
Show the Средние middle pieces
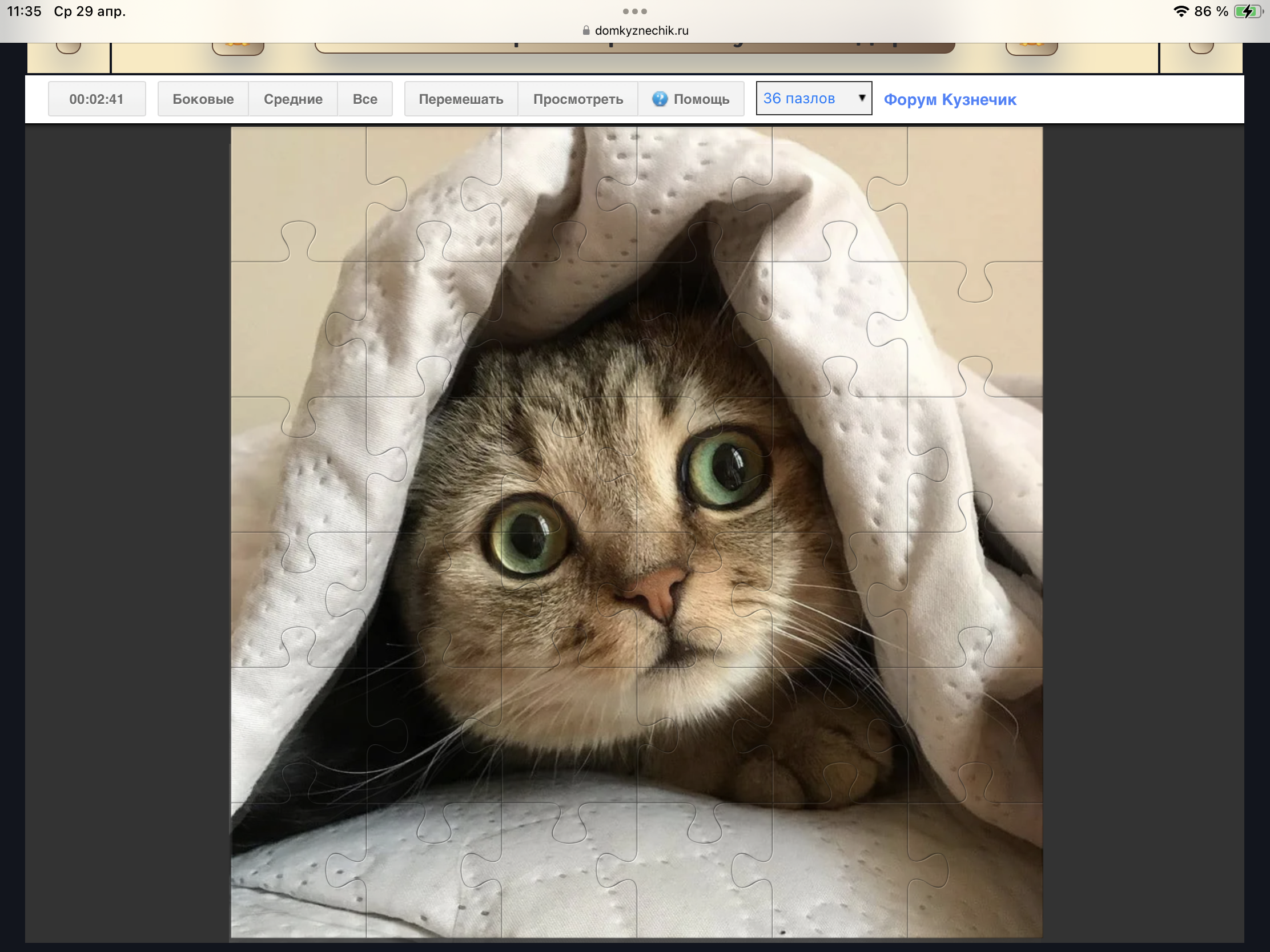293,99
